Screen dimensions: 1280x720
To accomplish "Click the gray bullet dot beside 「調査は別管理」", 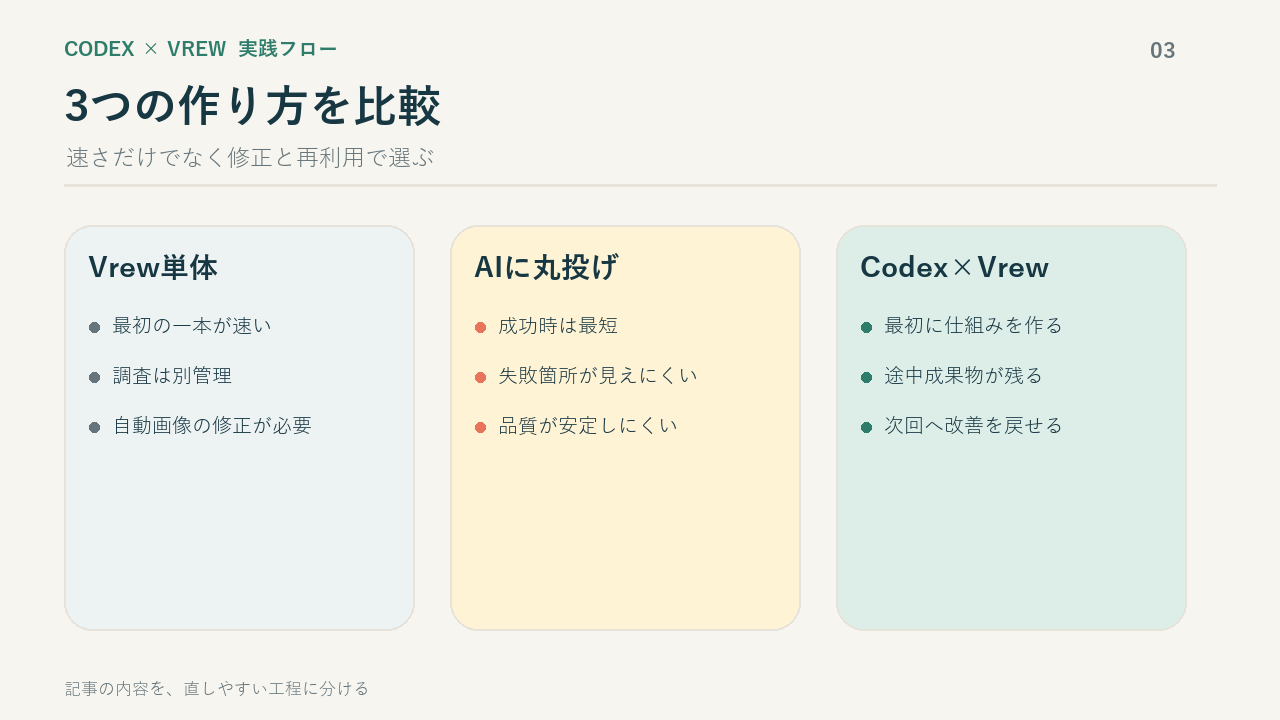I will [95, 377].
